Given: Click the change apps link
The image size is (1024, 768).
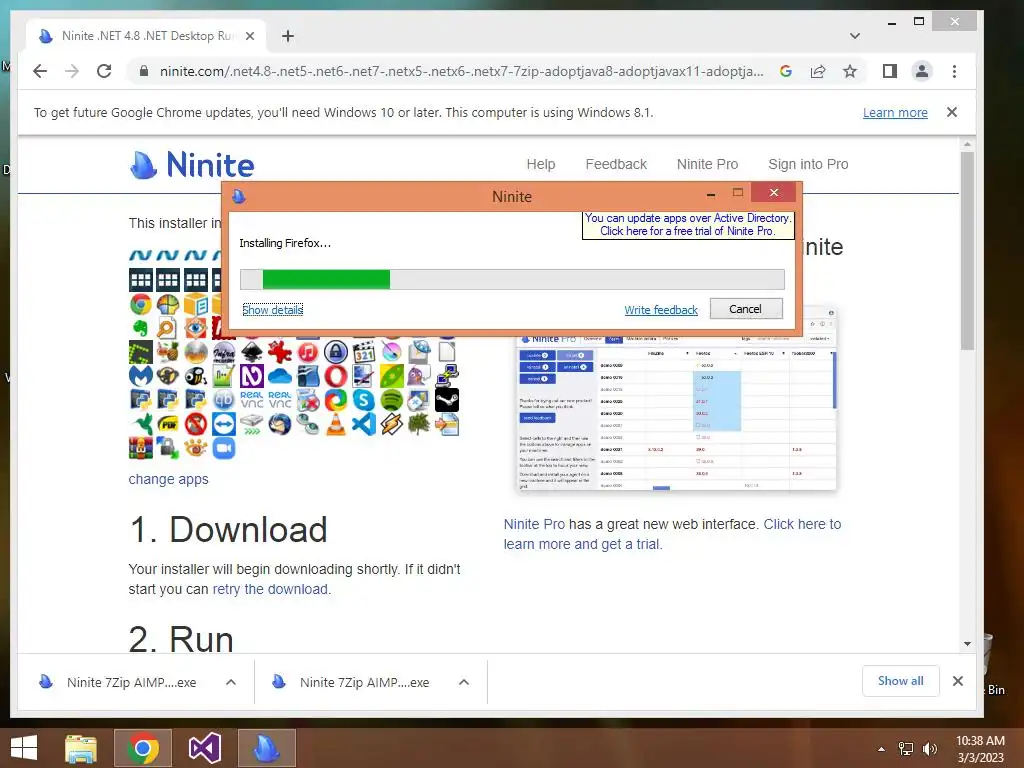Looking at the screenshot, I should [x=168, y=479].
